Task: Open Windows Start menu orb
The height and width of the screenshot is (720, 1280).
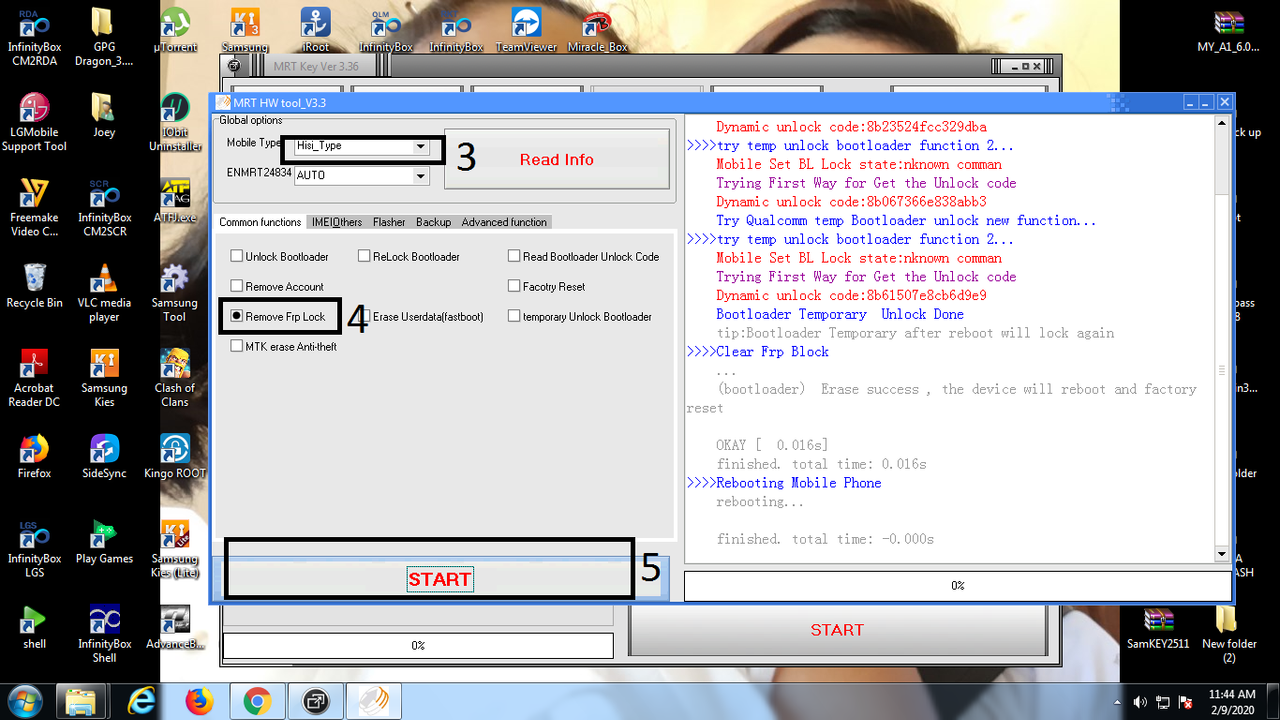Action: 23,701
